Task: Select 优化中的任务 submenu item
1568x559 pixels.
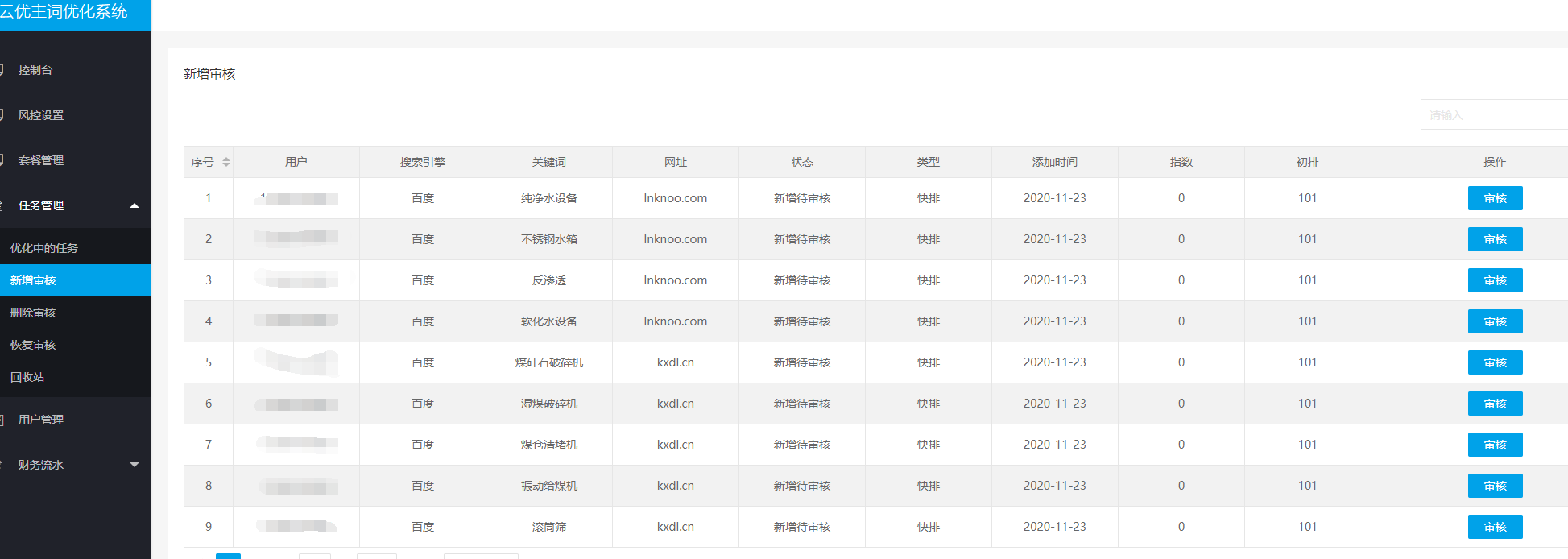Action: coord(44,248)
